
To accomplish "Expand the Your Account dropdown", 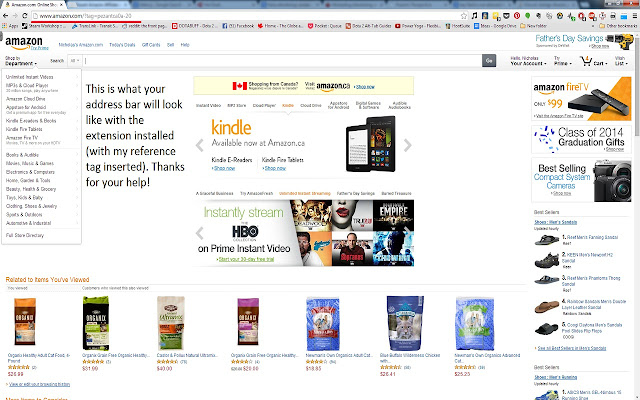I will (x=528, y=61).
